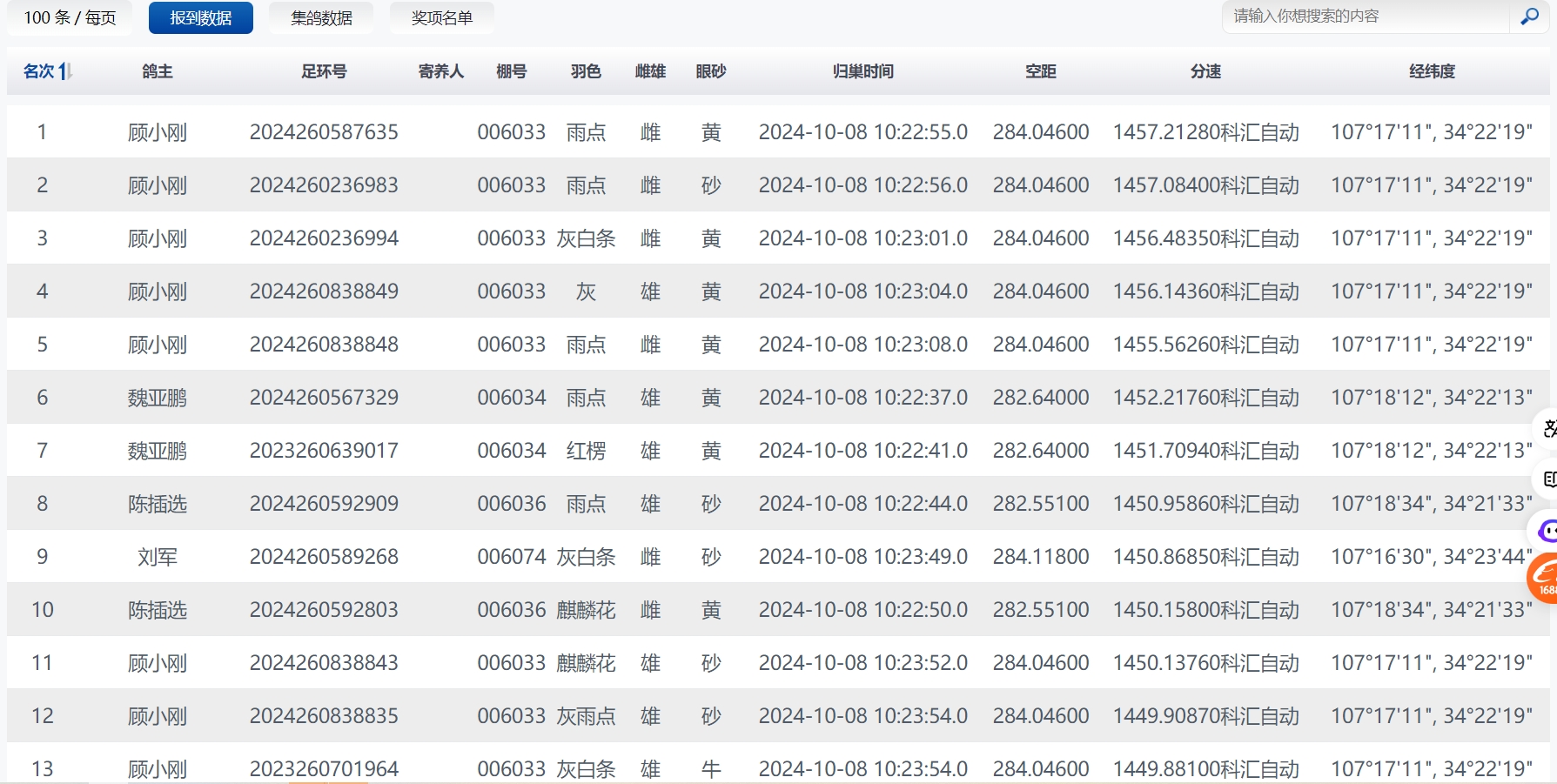This screenshot has width=1557, height=784.
Task: Select ring number 2024260236983
Action: (x=324, y=185)
